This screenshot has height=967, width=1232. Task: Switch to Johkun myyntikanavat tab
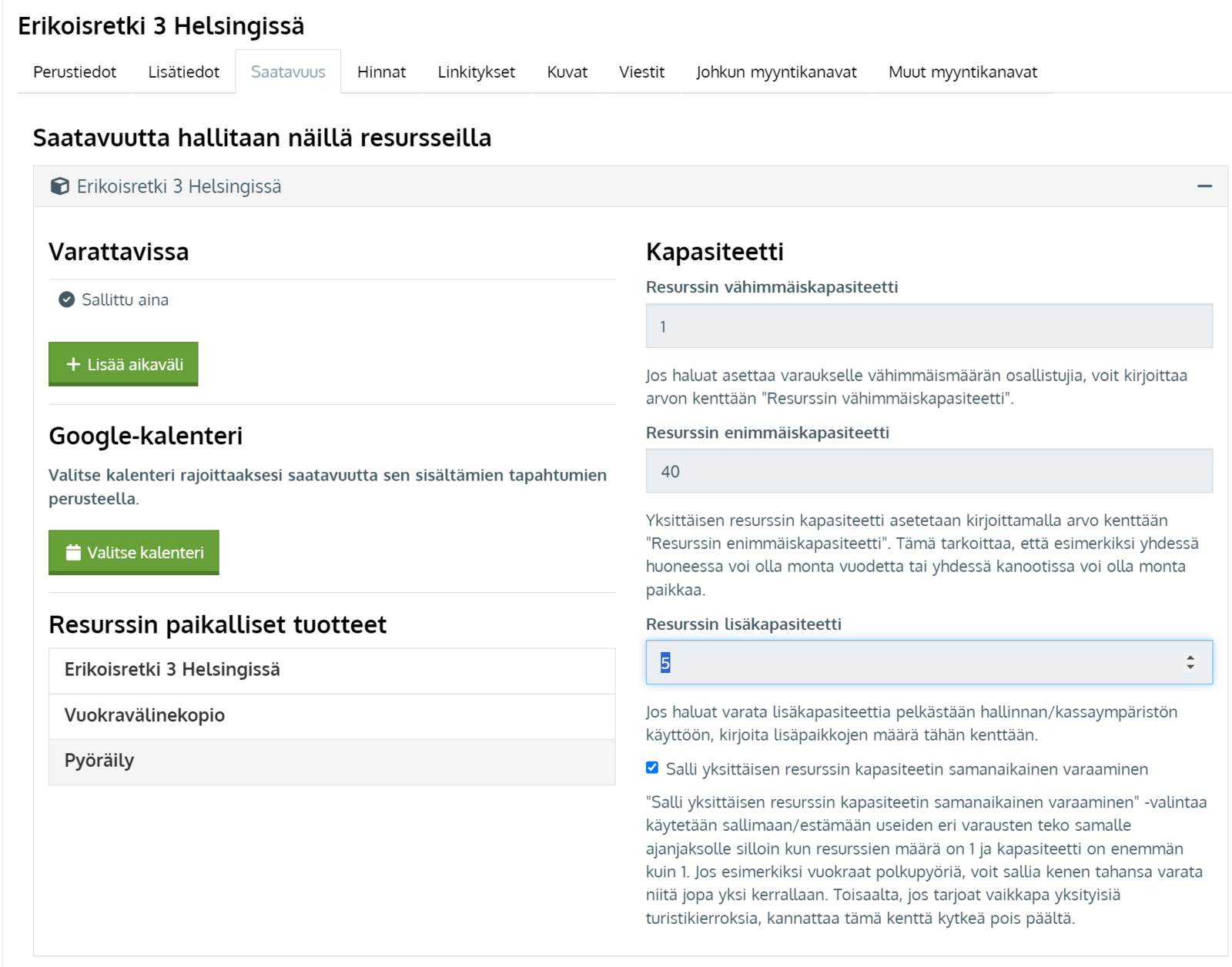(776, 72)
